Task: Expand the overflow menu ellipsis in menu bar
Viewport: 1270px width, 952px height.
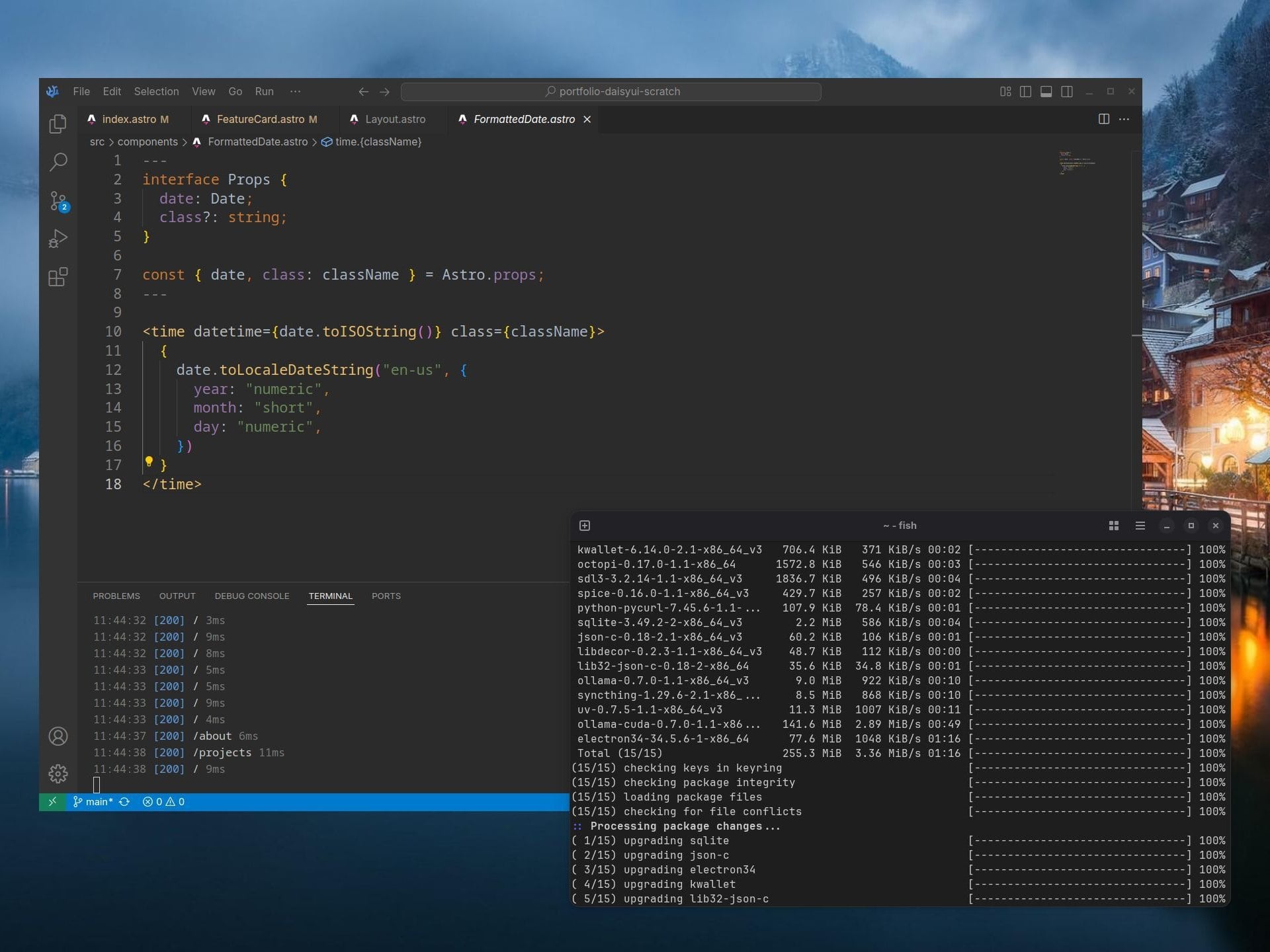Action: coord(295,91)
